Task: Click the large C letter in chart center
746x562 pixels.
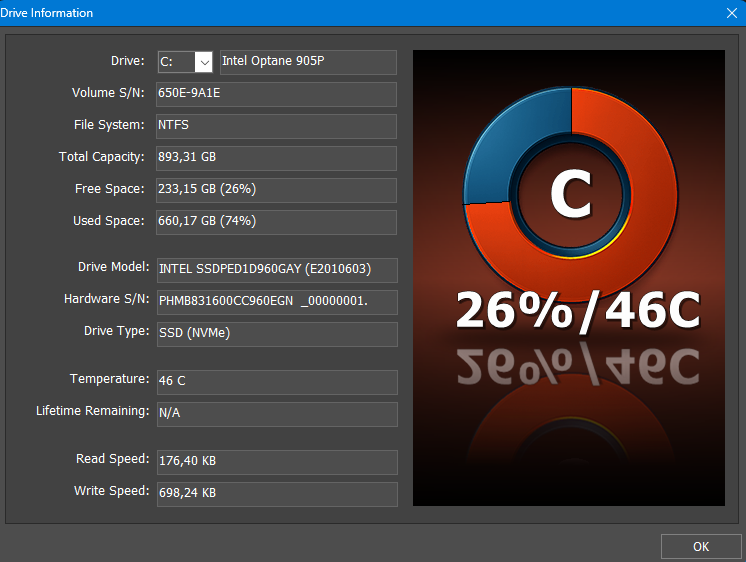Action: [570, 195]
